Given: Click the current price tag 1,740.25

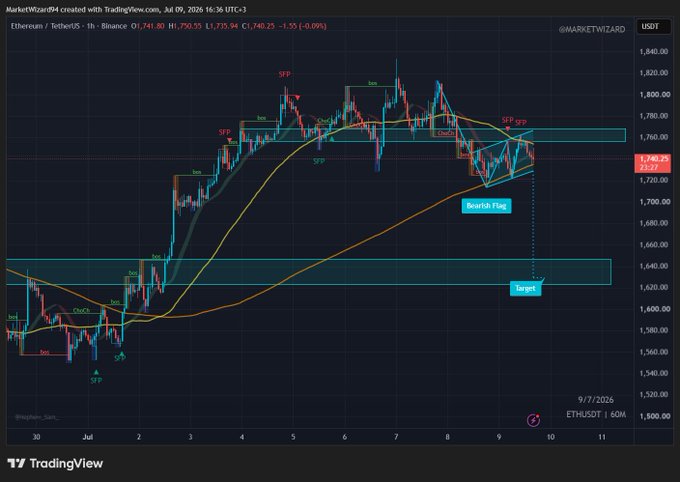Looking at the screenshot, I should tap(653, 163).
